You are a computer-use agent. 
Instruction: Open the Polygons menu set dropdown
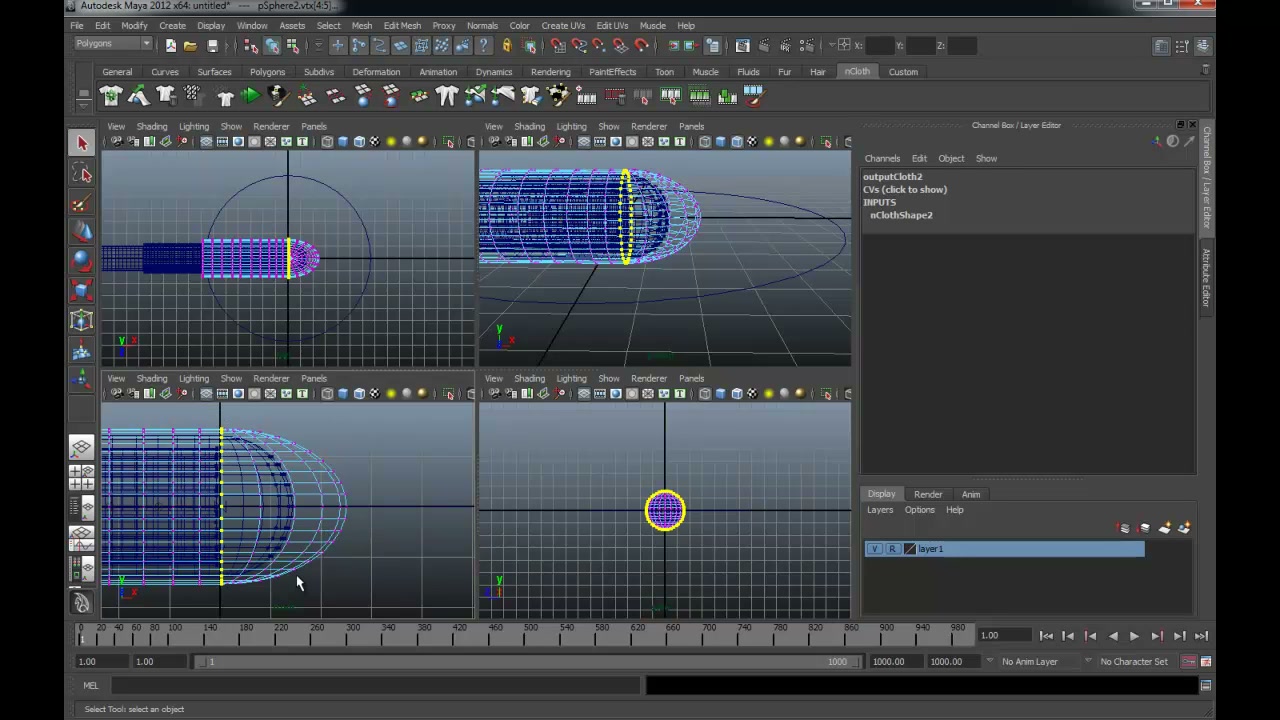pos(113,44)
